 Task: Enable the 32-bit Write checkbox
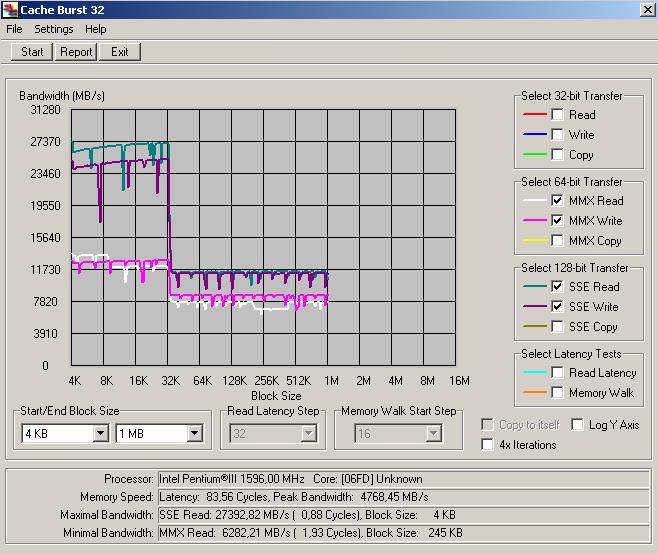pyautogui.click(x=557, y=134)
